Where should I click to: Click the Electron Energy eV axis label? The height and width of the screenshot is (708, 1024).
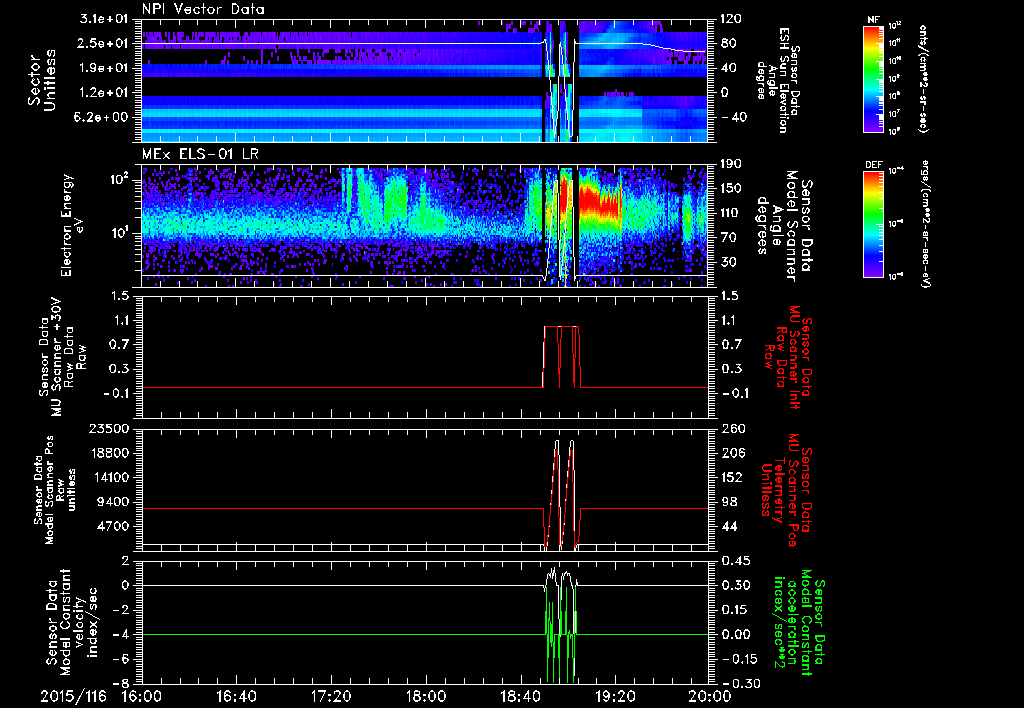point(74,225)
